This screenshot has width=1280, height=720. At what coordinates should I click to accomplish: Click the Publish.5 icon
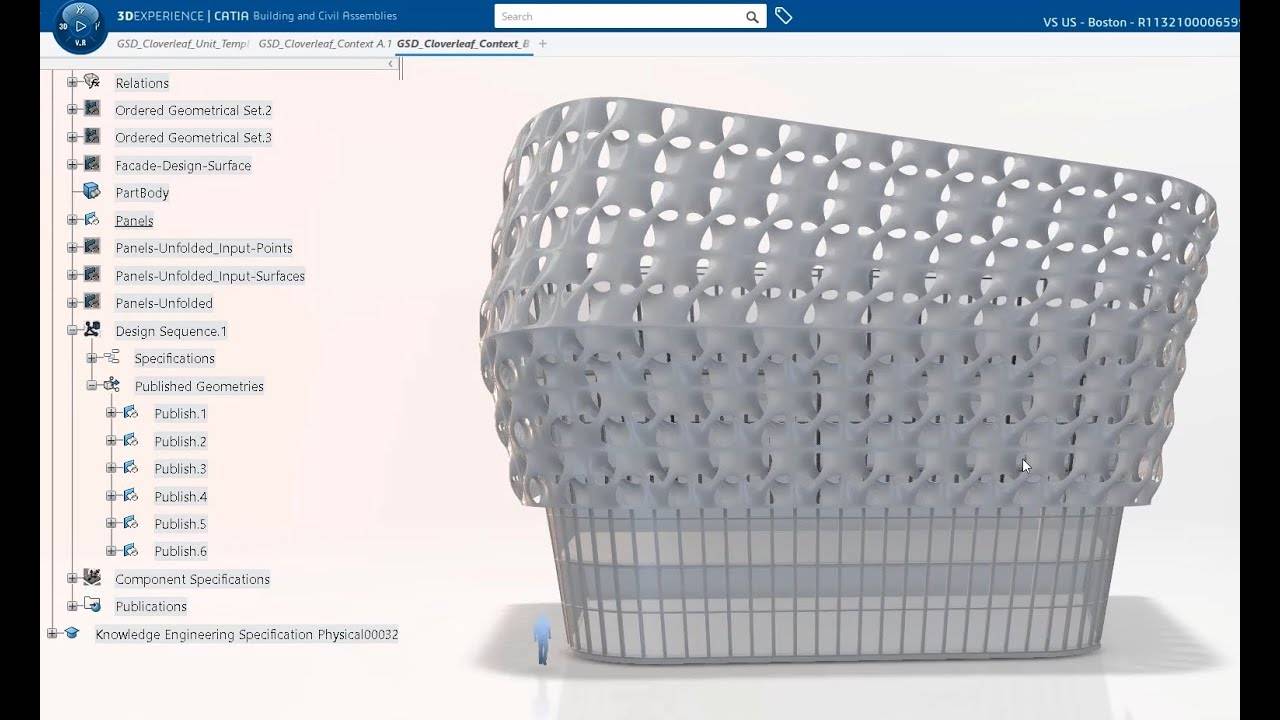[x=131, y=523]
